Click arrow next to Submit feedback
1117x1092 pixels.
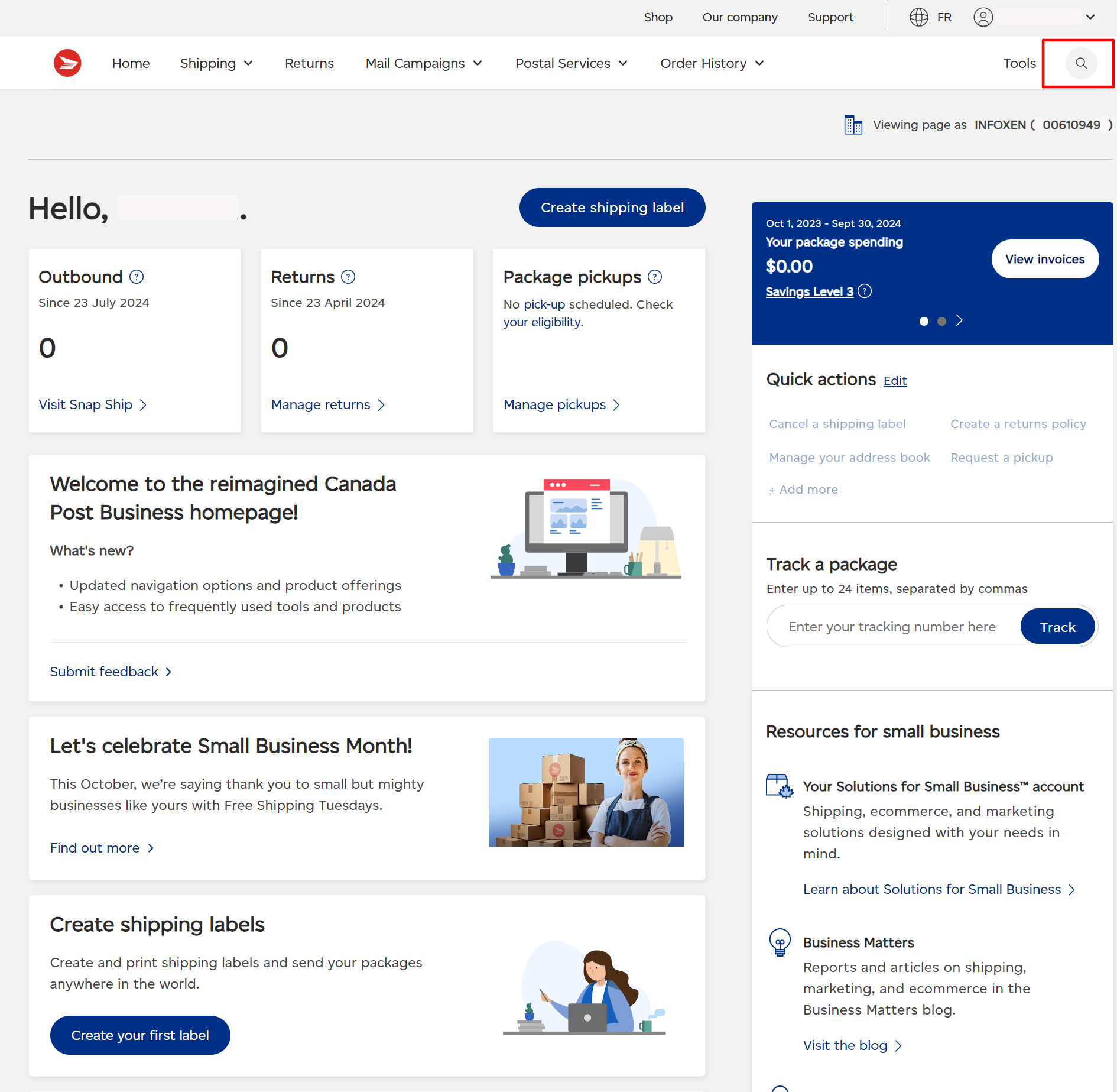[x=168, y=672]
